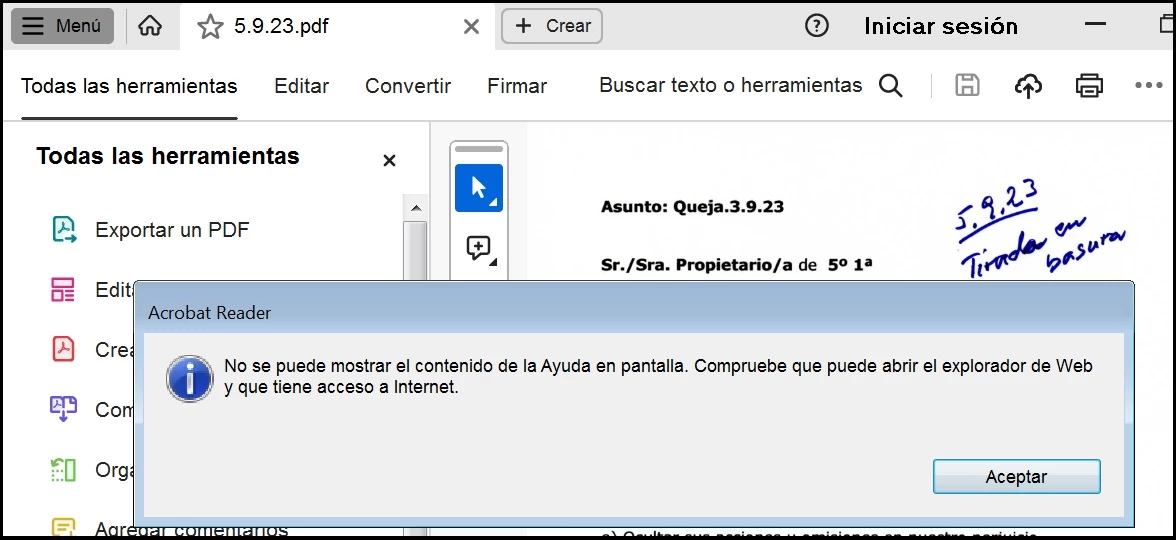Open the Convertir tab
Viewport: 1176px width, 540px height.
click(x=408, y=86)
